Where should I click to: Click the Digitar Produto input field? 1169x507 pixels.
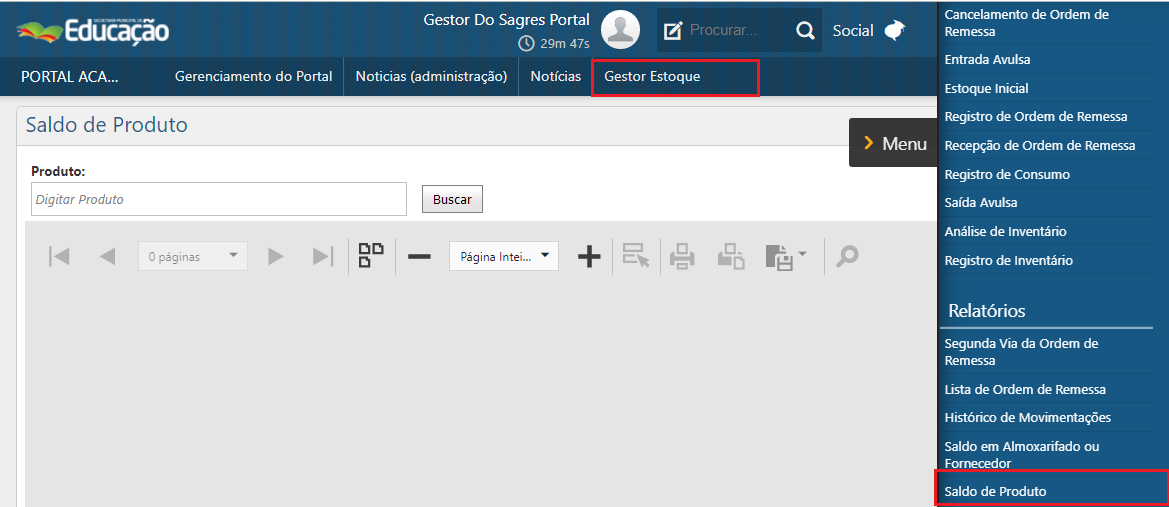click(219, 199)
